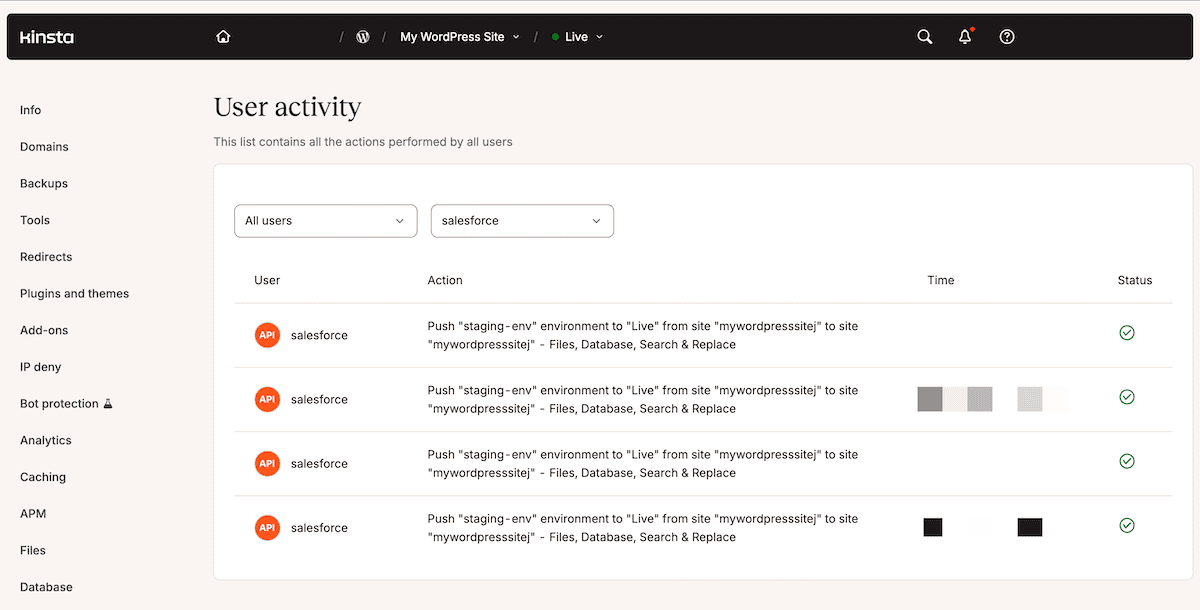
Task: Go to APM section
Action: 33,514
